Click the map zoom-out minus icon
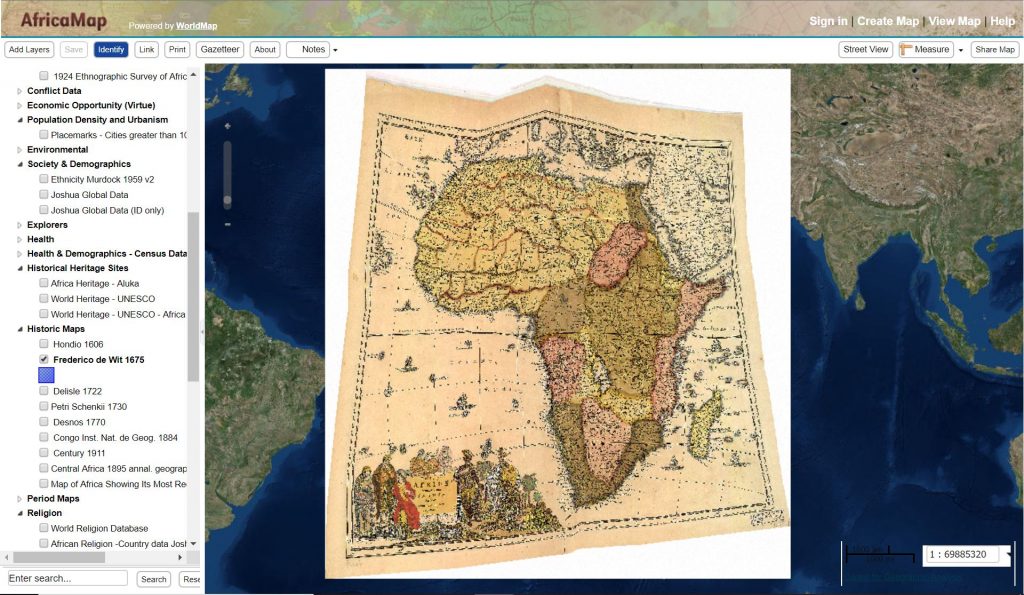The width and height of the screenshot is (1024, 595). click(x=227, y=224)
